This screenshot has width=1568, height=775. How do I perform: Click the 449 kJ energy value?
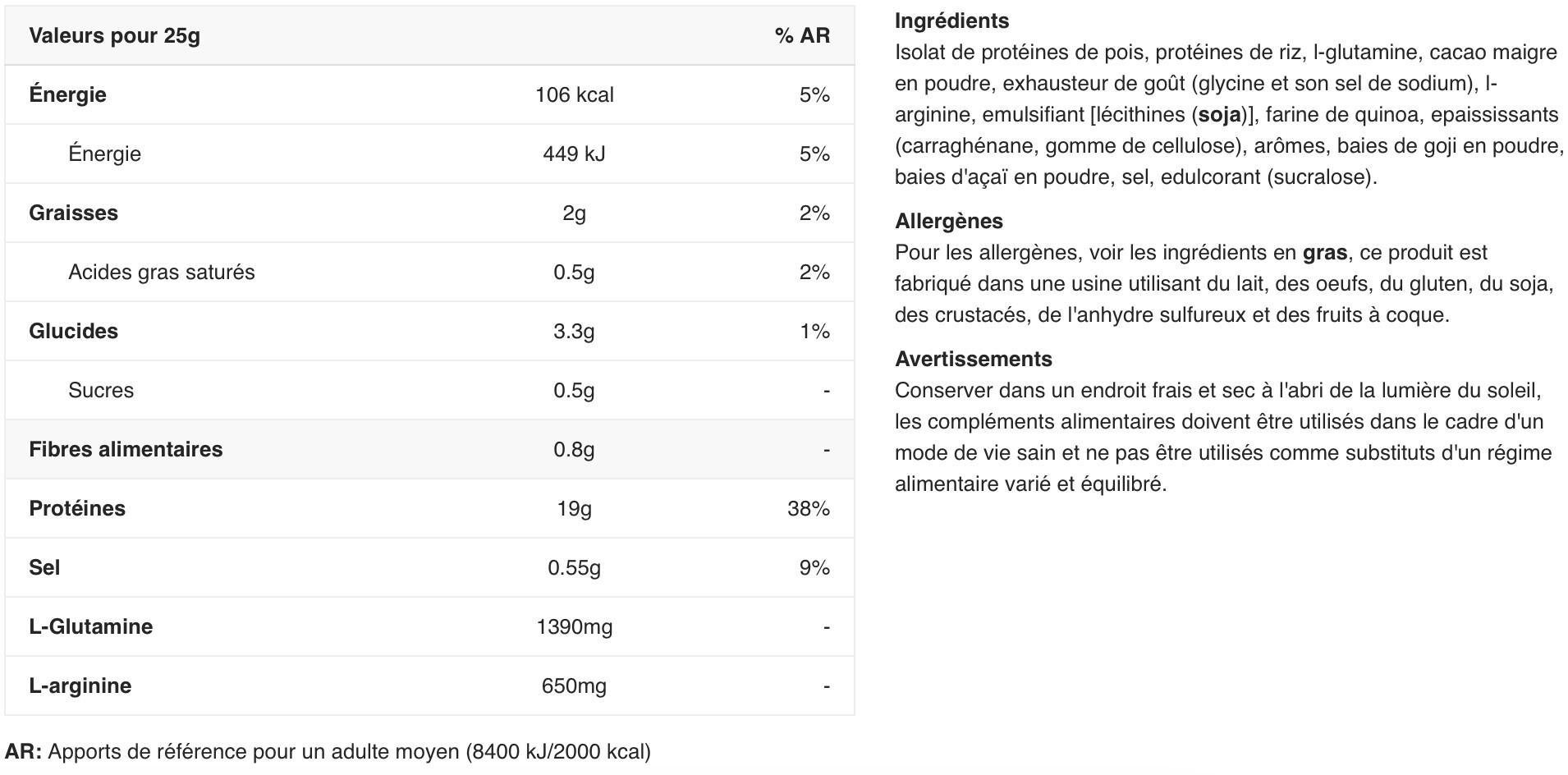[574, 154]
